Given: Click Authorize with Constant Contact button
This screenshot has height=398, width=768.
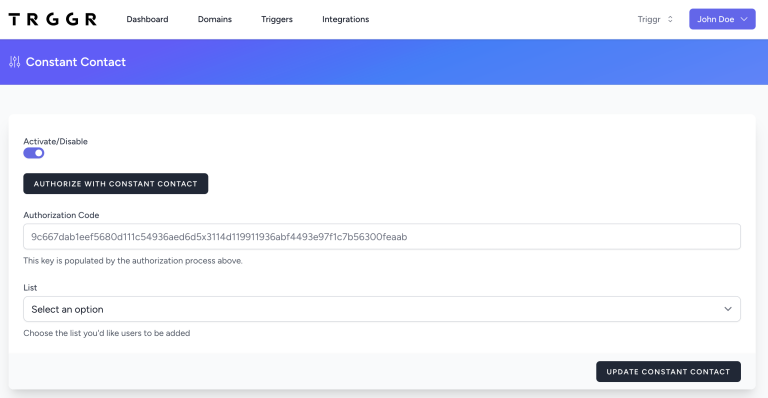Looking at the screenshot, I should click(x=116, y=184).
